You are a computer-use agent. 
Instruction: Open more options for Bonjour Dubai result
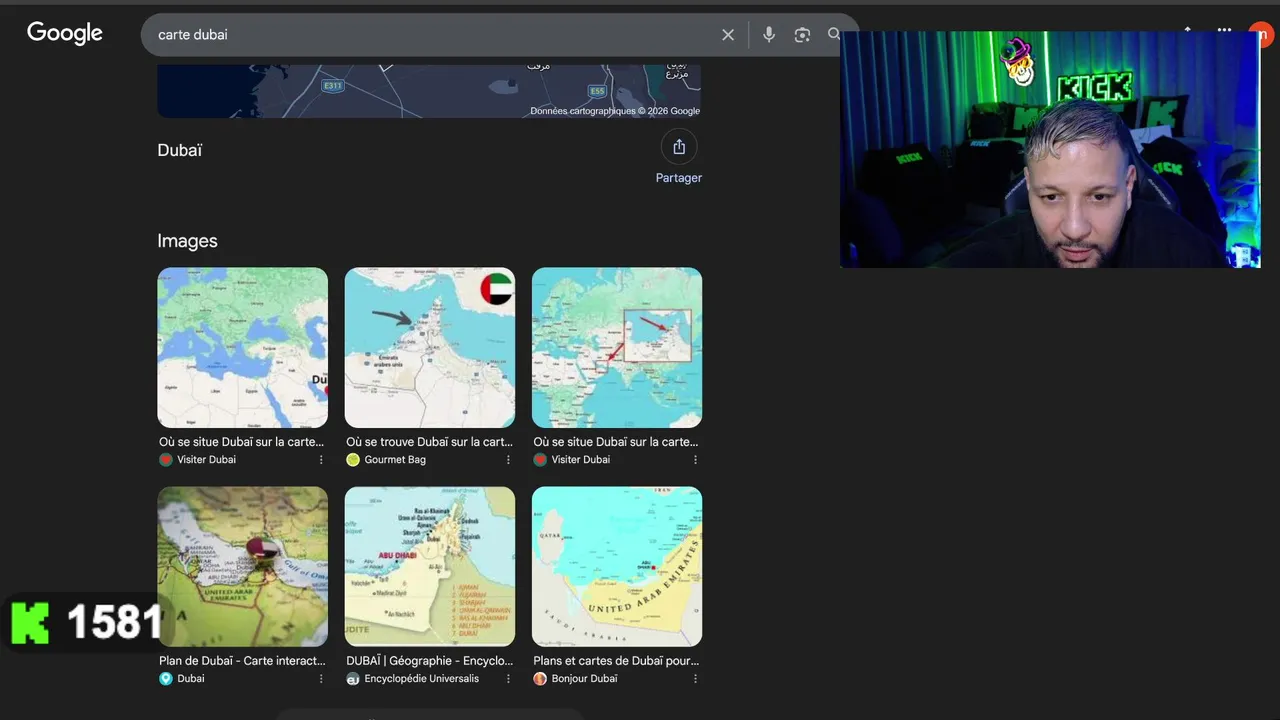coord(695,679)
